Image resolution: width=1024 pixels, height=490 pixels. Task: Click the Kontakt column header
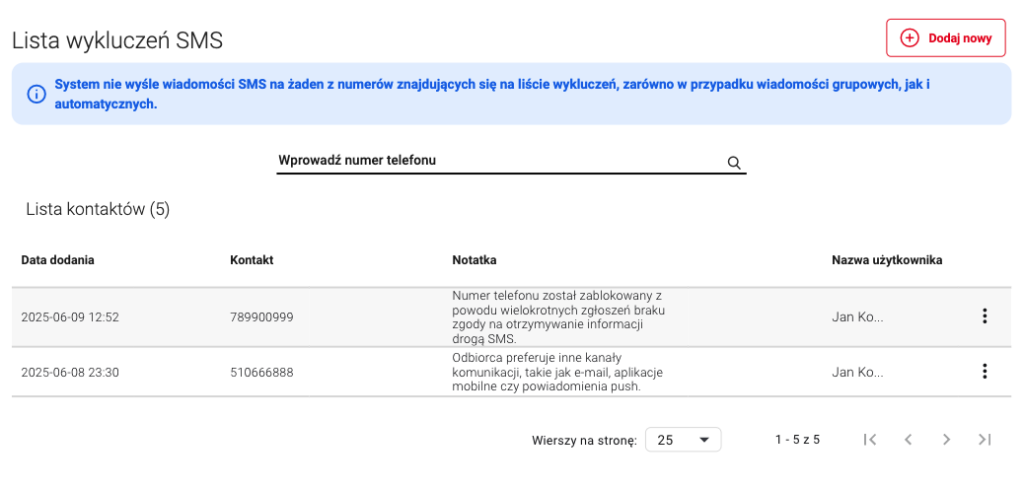pyautogui.click(x=251, y=260)
